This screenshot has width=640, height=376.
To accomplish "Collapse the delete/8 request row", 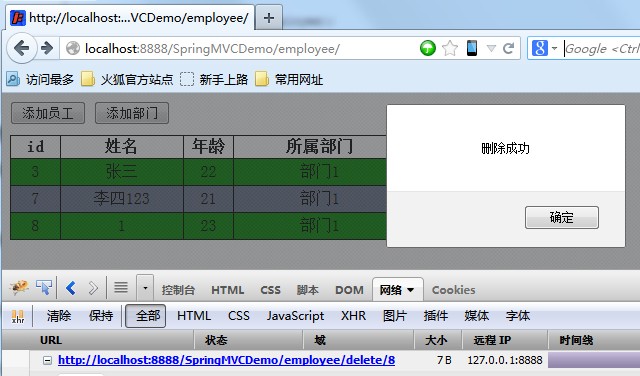I will (48, 360).
